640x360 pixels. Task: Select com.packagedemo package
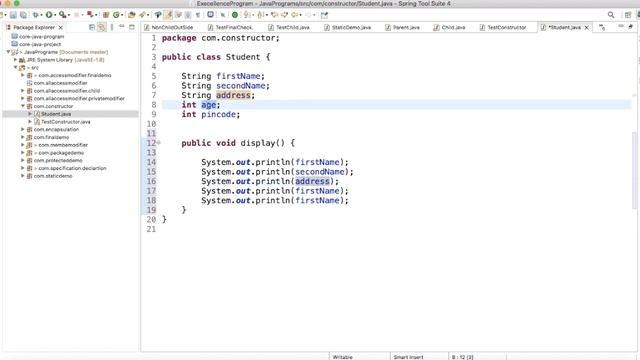point(58,153)
